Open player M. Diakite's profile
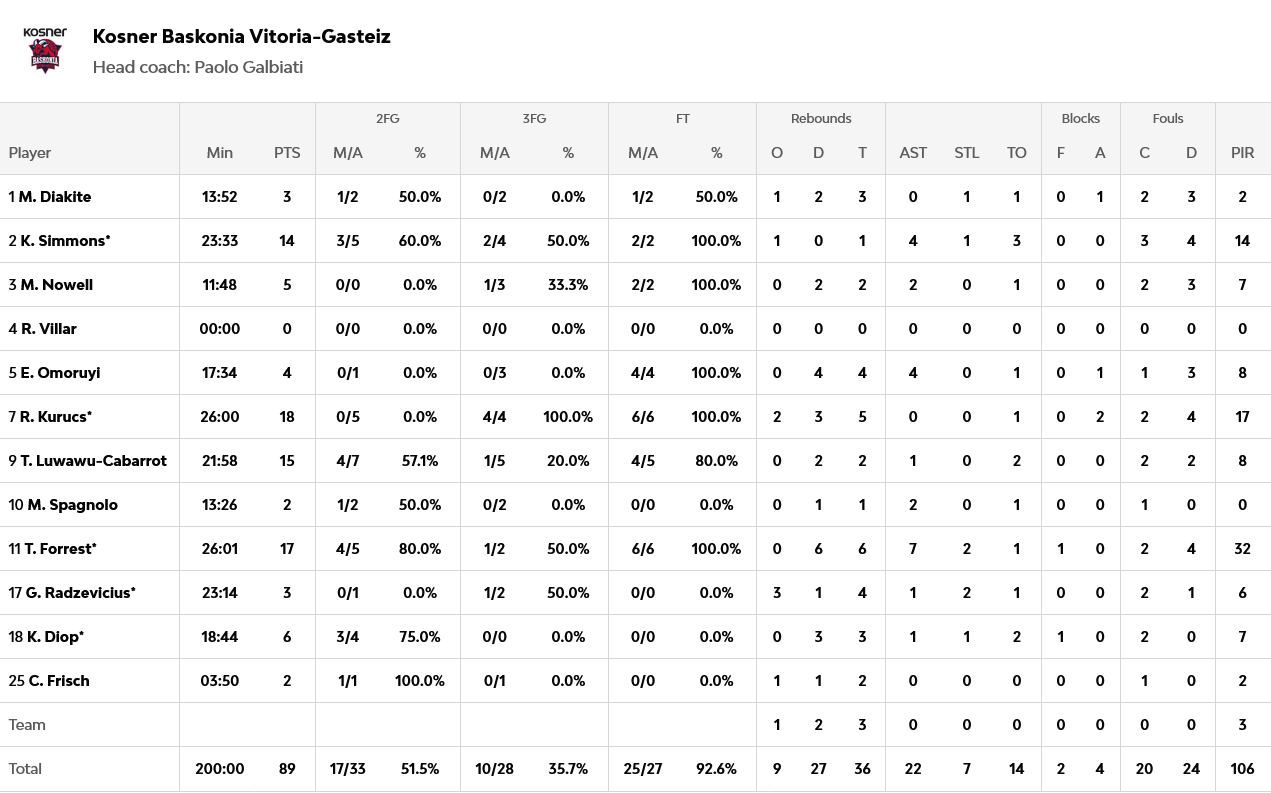 point(55,197)
